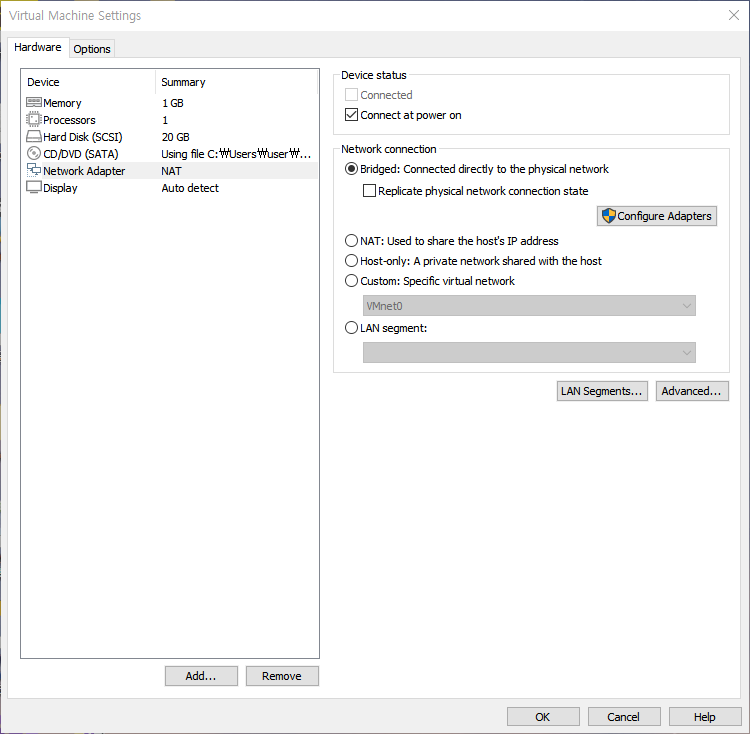Click the Using file C:\Users summary

(236, 154)
